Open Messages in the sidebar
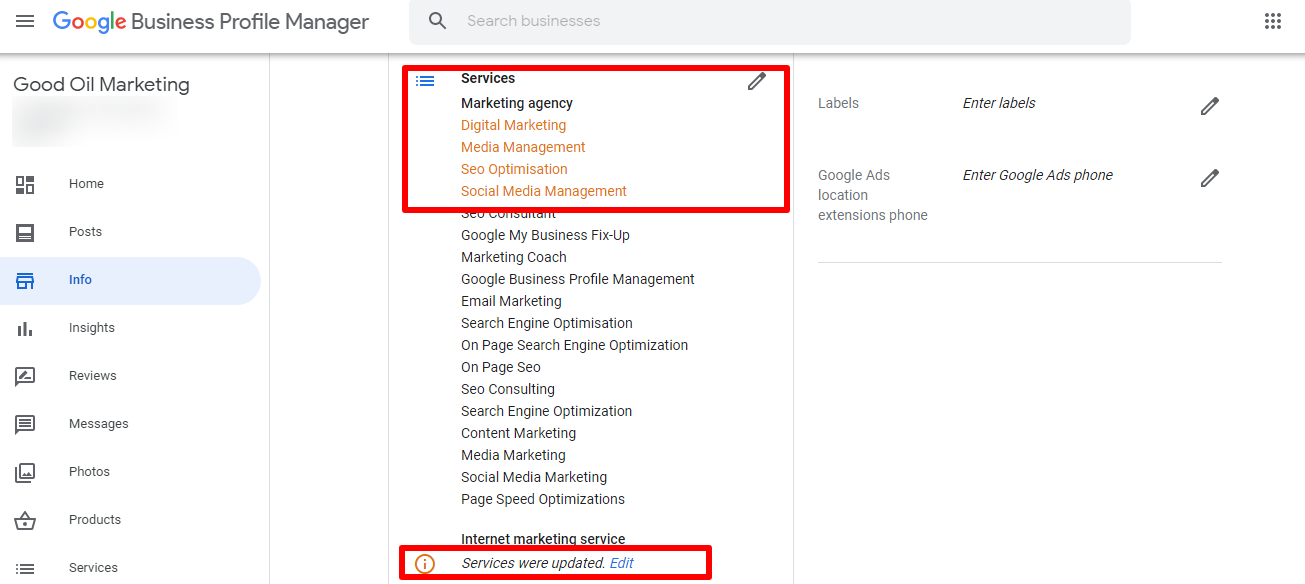 [99, 424]
